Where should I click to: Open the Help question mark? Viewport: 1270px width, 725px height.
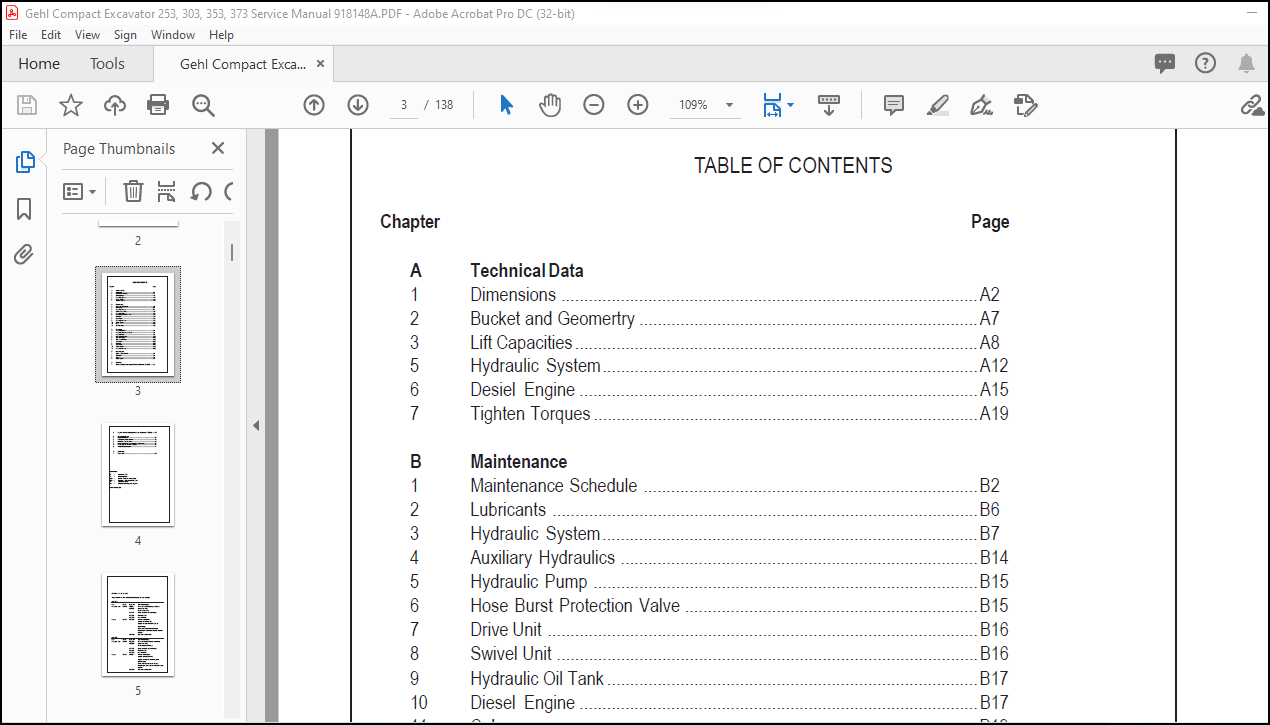[x=1206, y=64]
